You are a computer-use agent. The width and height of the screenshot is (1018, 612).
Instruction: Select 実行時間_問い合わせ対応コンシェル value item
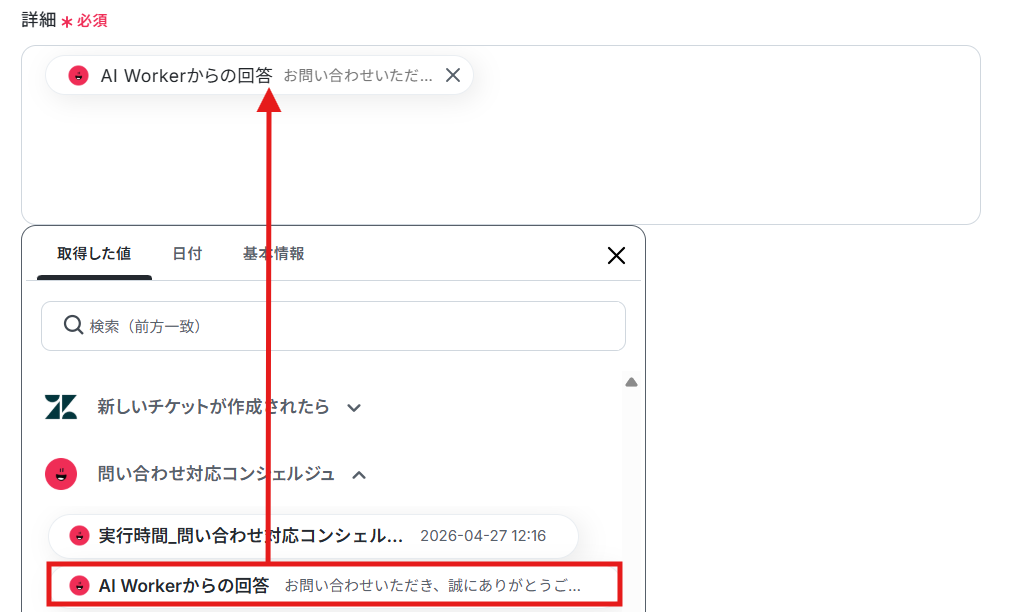tap(313, 536)
